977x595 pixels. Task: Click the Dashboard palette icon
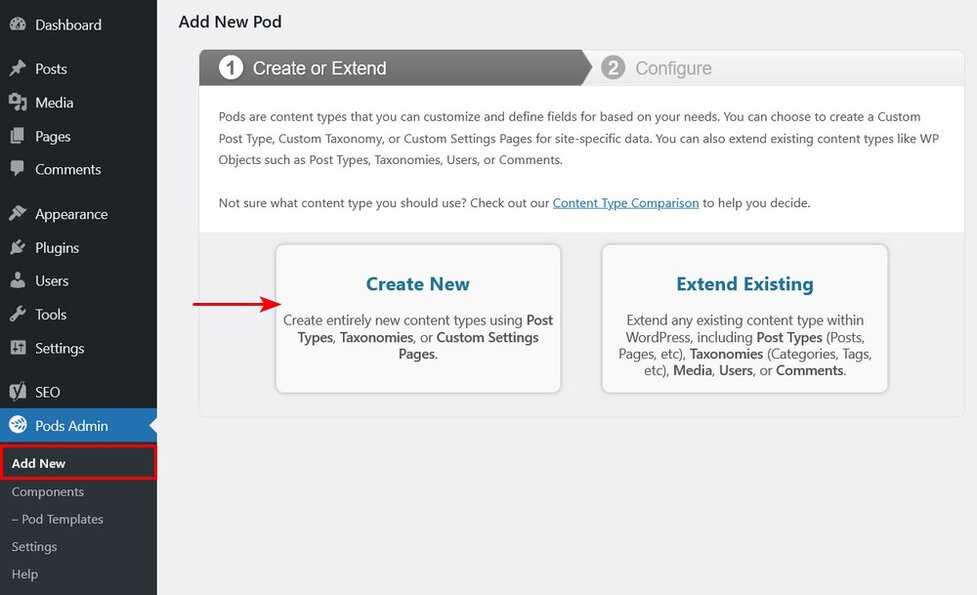[x=17, y=24]
